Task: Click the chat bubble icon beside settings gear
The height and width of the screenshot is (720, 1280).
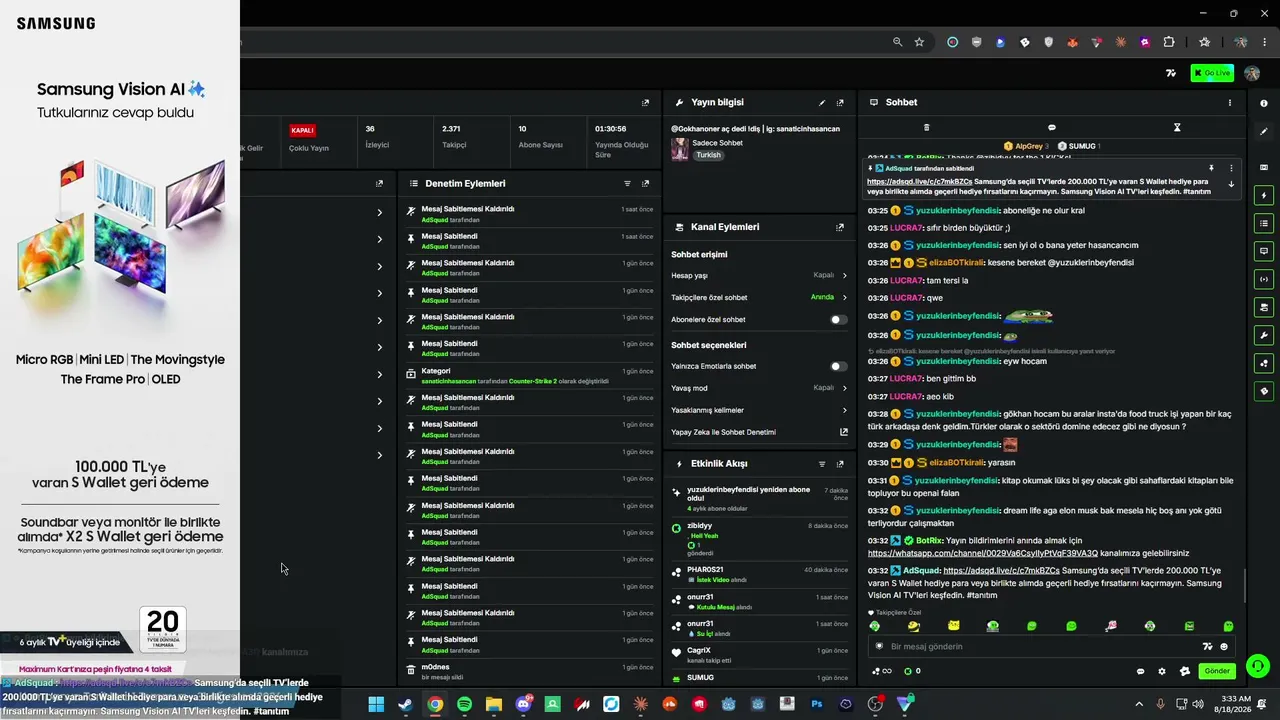Action: 1140,672
